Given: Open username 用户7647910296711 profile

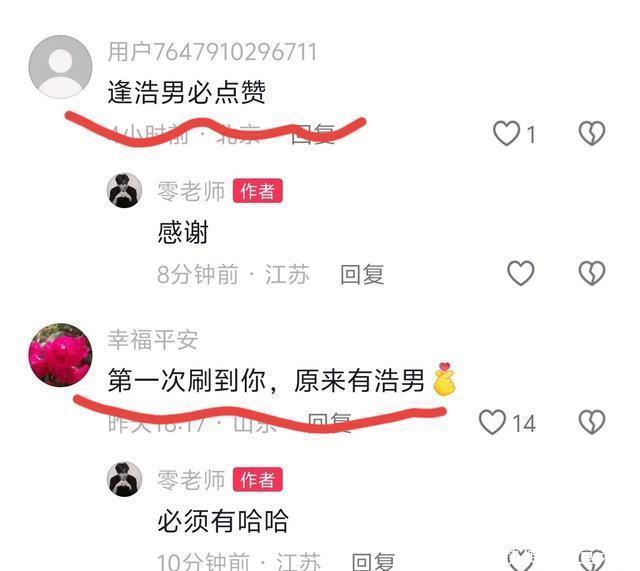Looking at the screenshot, I should tap(212, 52).
